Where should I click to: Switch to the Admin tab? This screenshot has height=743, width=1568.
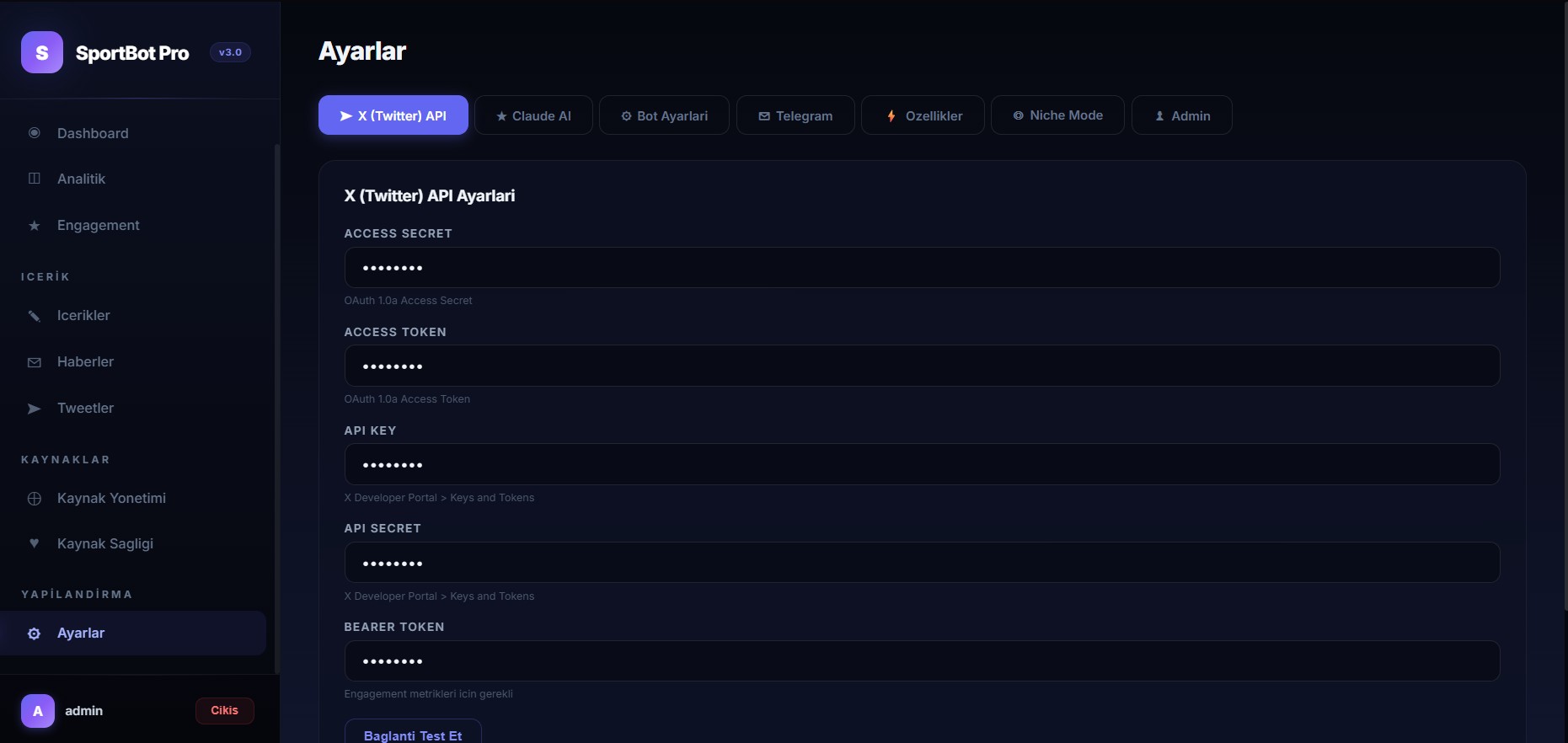pos(1182,115)
